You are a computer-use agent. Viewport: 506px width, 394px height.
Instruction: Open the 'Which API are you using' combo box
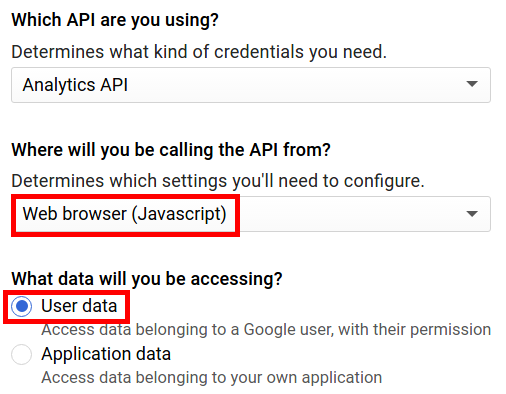[251, 85]
